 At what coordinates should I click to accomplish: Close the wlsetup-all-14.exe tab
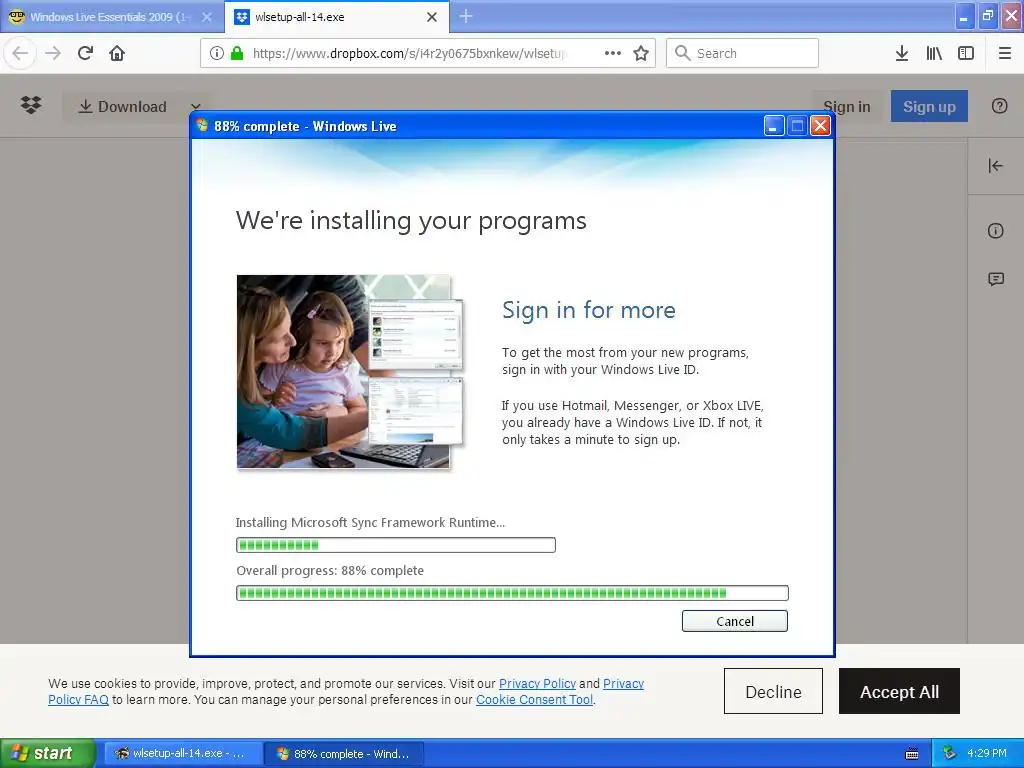coord(432,17)
